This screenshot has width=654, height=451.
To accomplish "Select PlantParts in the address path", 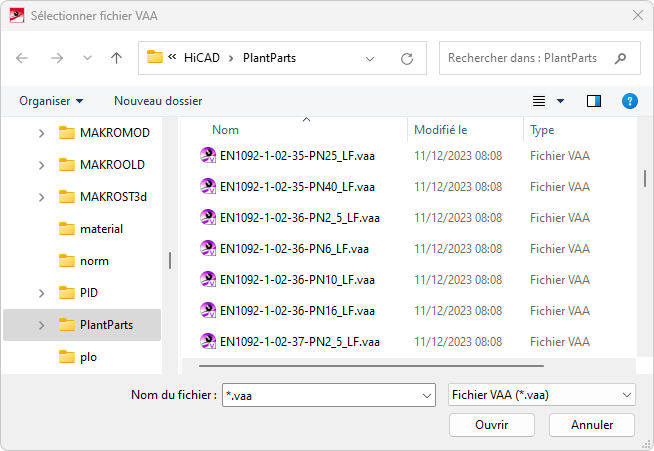I will (x=269, y=58).
